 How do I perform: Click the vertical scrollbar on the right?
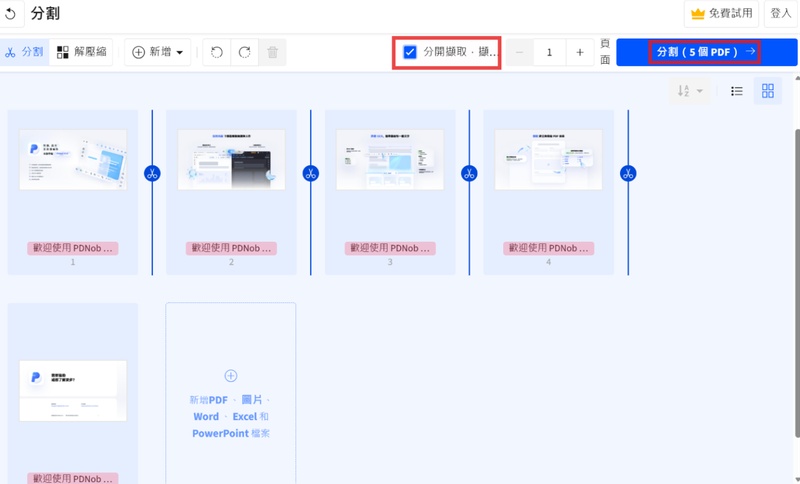(x=797, y=283)
